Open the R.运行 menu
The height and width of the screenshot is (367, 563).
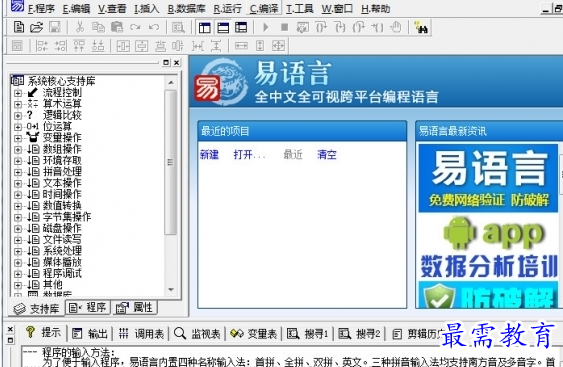click(227, 9)
